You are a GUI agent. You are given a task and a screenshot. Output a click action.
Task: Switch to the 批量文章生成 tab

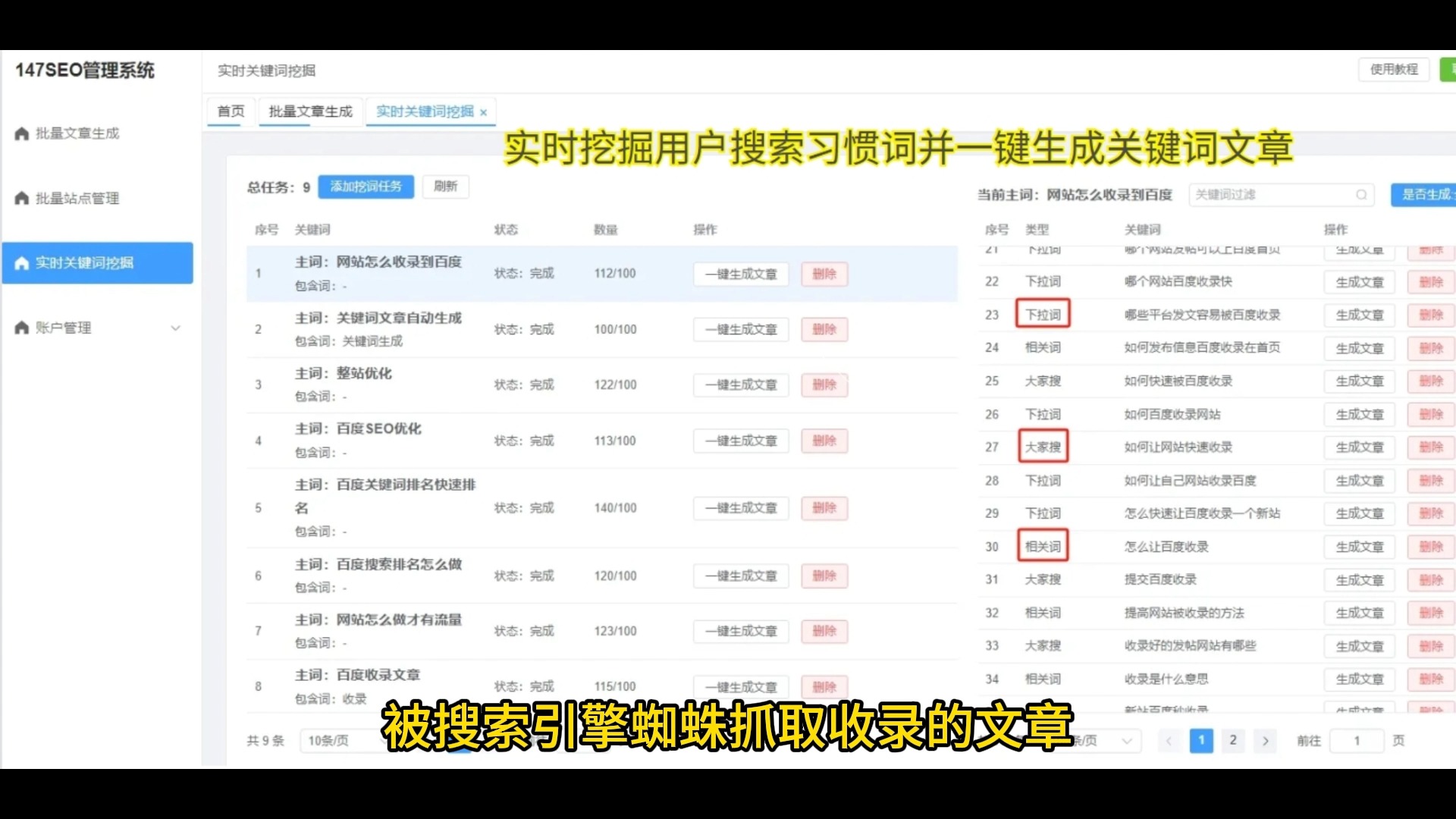(310, 111)
